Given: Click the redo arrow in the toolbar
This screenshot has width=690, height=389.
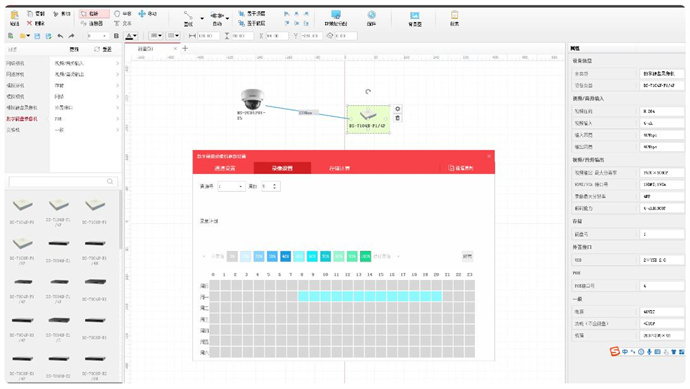Looking at the screenshot, I should 71,36.
